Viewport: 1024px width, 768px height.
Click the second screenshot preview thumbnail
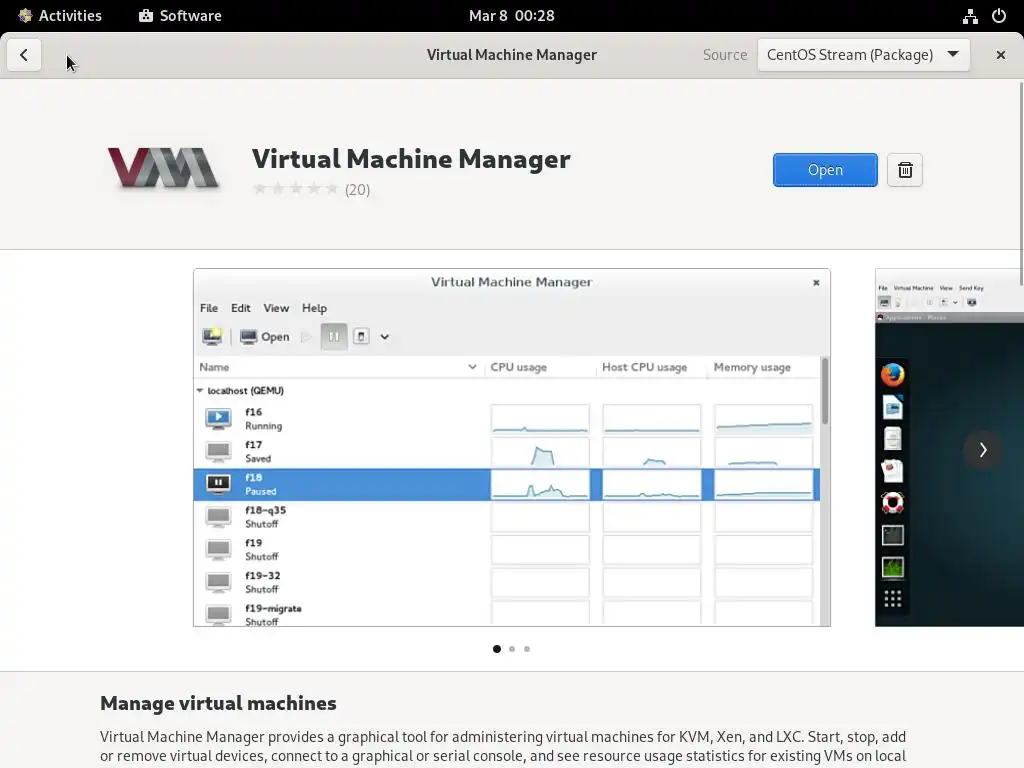(949, 447)
